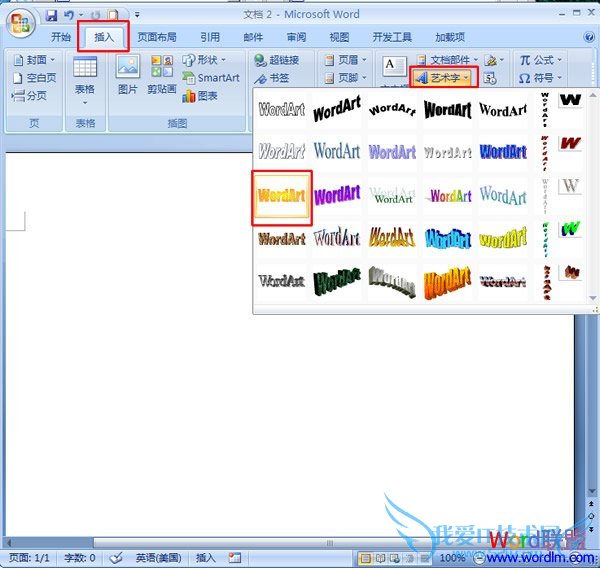The image size is (600, 568).
Task: Open the 表格 (Table) dropdown
Action: point(85,80)
